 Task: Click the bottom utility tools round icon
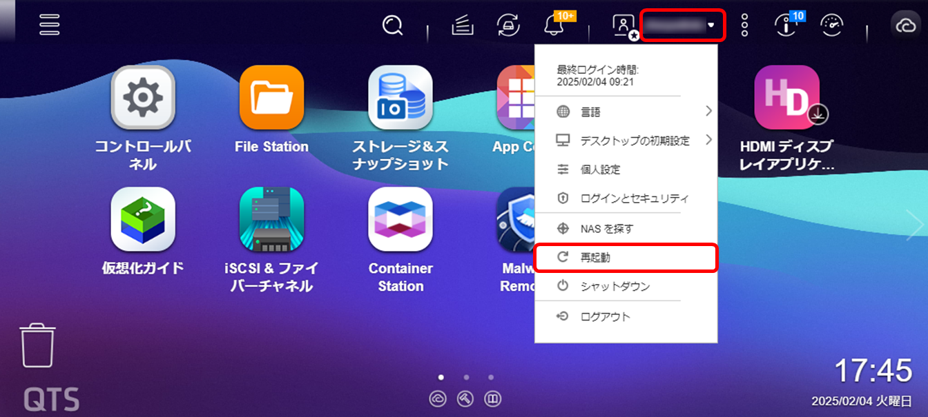click(465, 399)
